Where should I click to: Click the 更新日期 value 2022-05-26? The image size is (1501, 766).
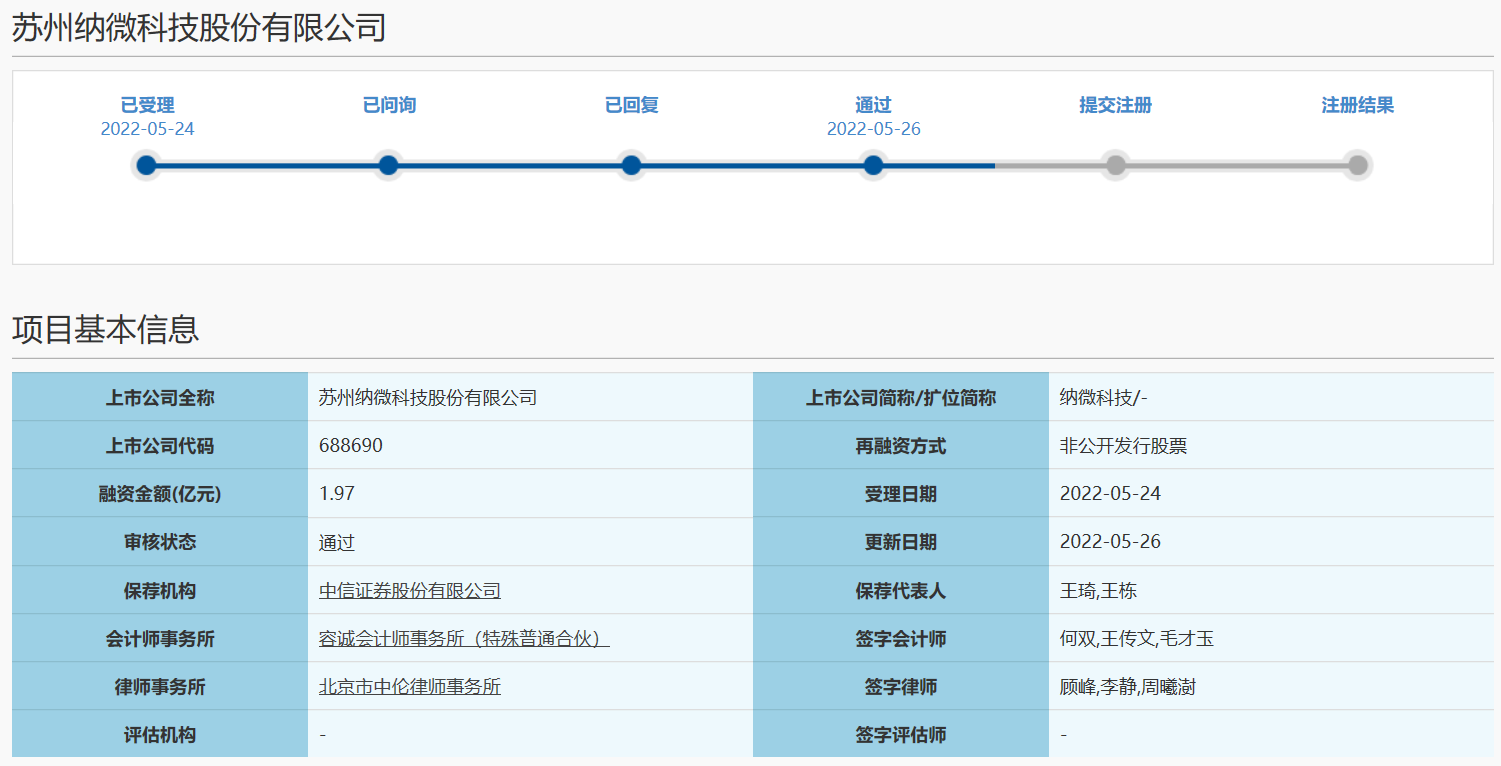pos(1110,542)
